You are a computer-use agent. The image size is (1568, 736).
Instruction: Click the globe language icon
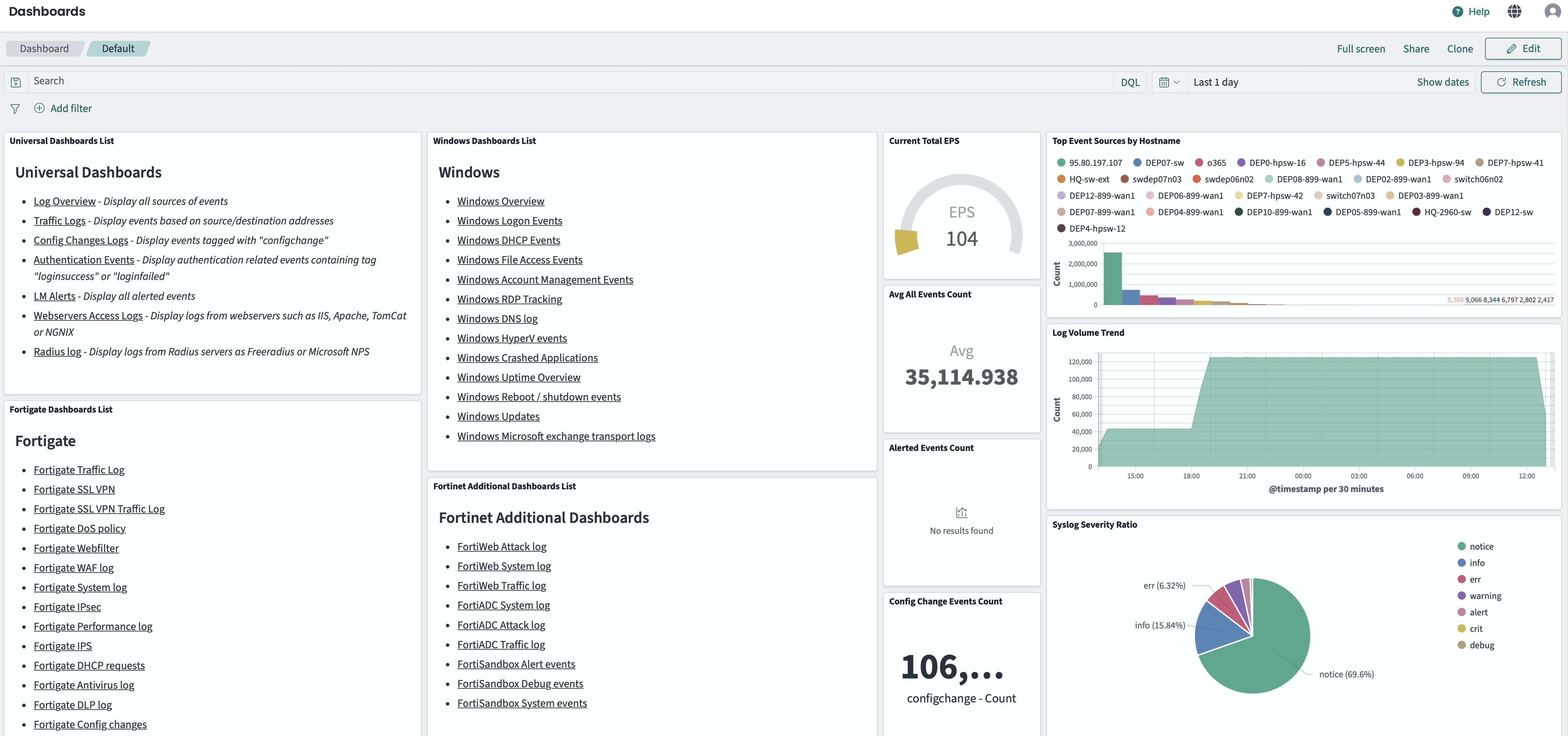click(1515, 11)
